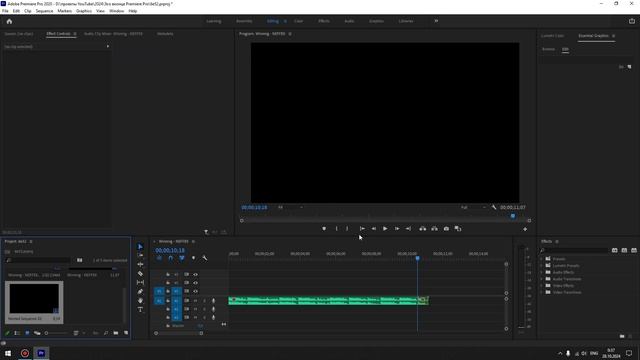640x360 pixels.
Task: Open the Program monitor Button Editor plus
Action: point(525,229)
